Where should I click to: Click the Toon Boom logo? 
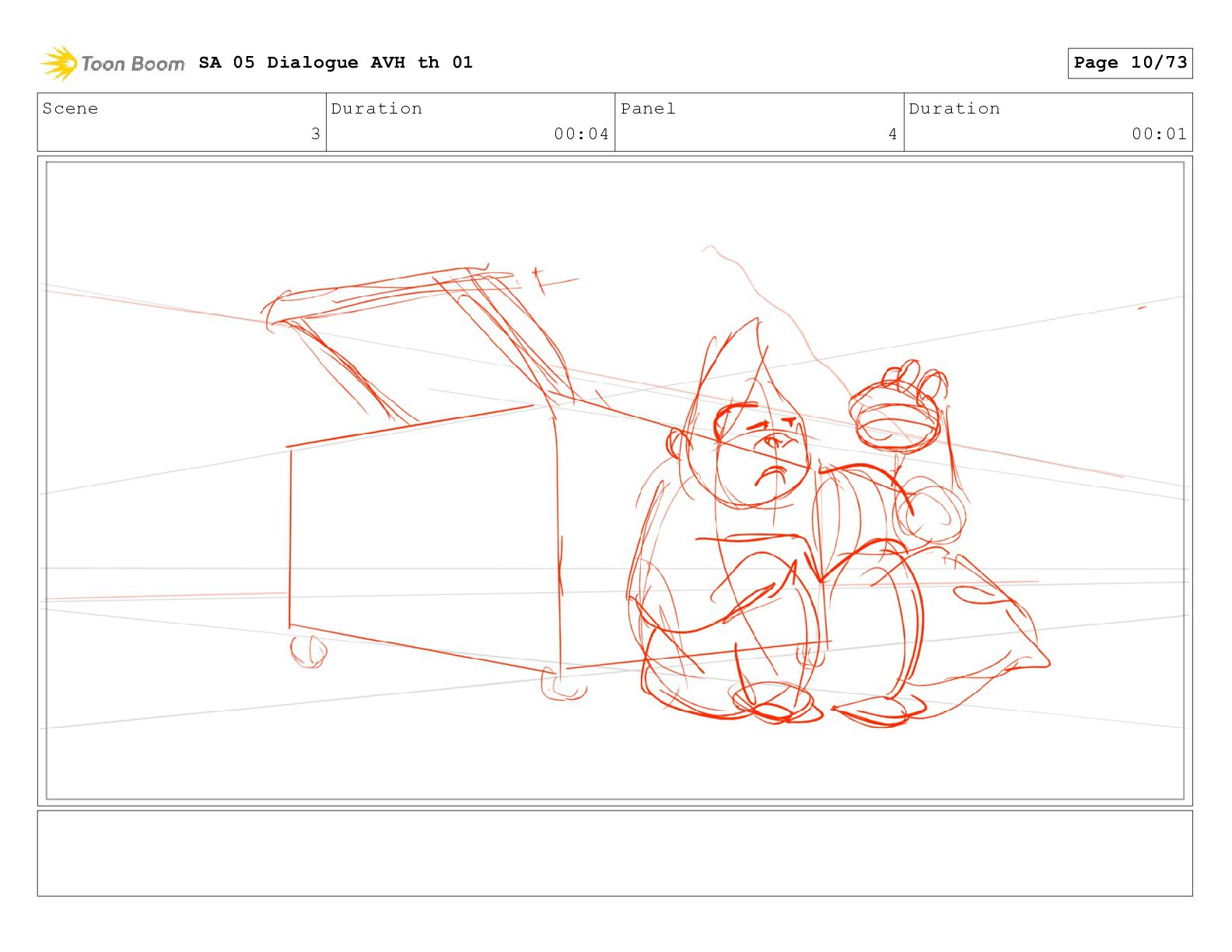click(x=113, y=63)
